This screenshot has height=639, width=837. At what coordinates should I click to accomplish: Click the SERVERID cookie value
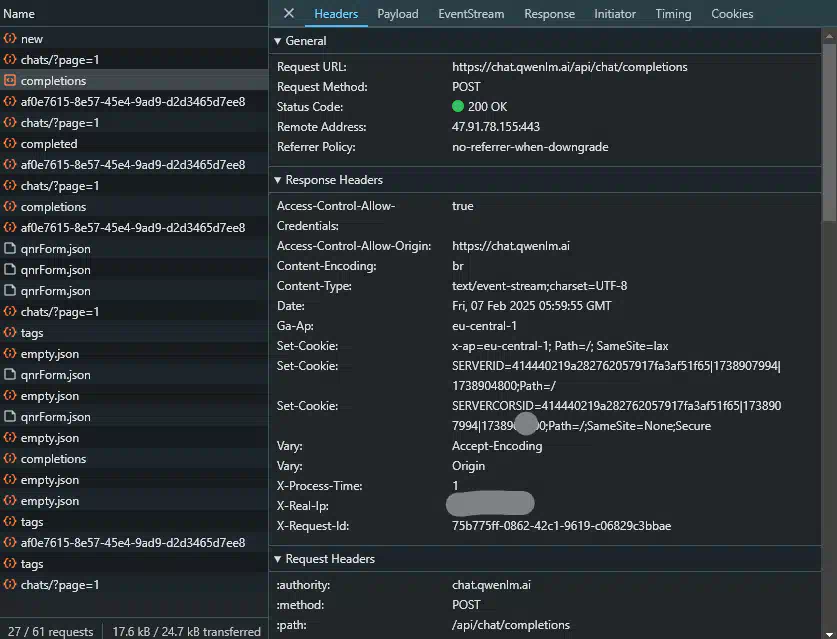point(616,376)
